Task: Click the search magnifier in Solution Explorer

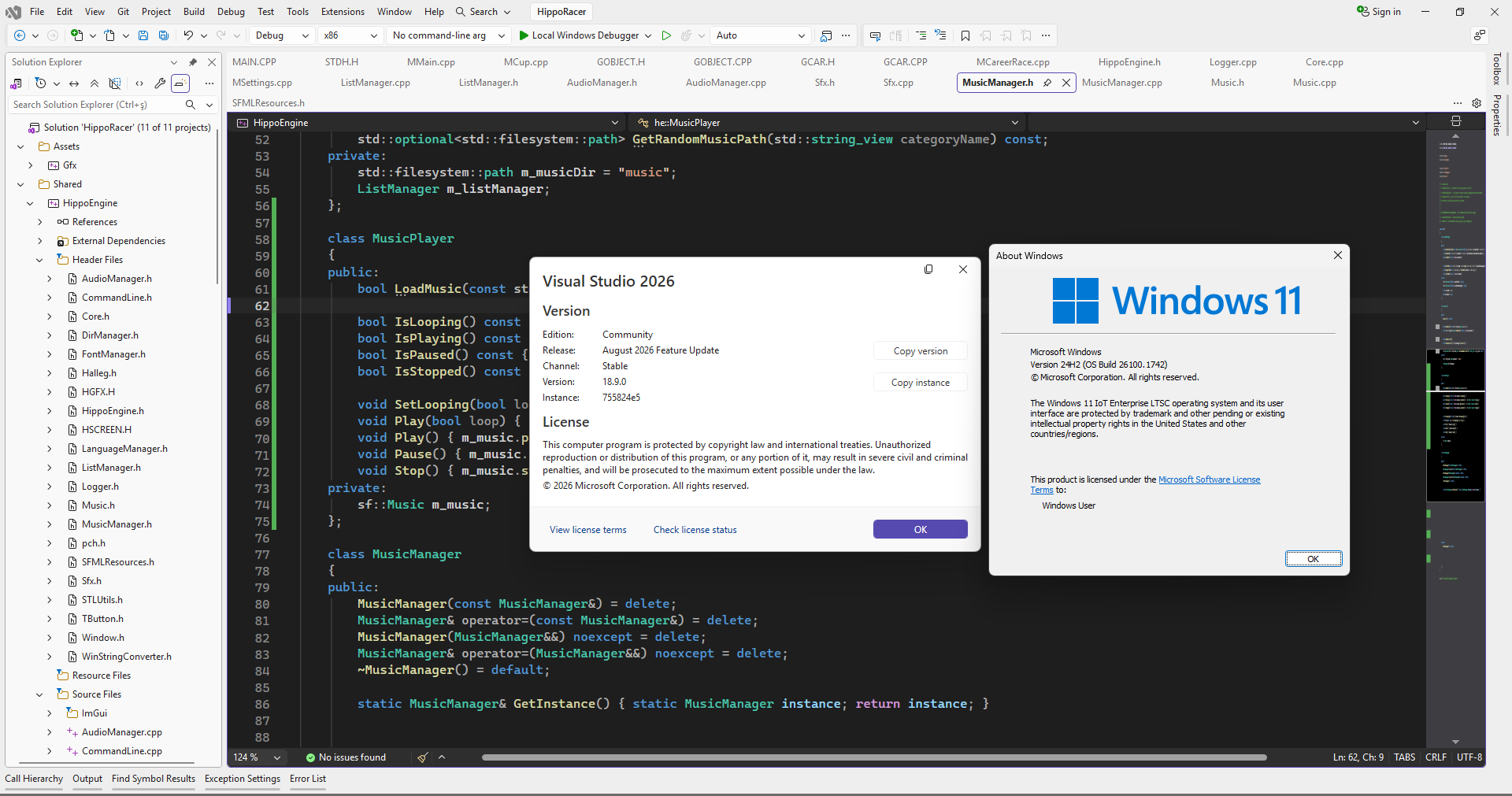Action: [x=191, y=105]
